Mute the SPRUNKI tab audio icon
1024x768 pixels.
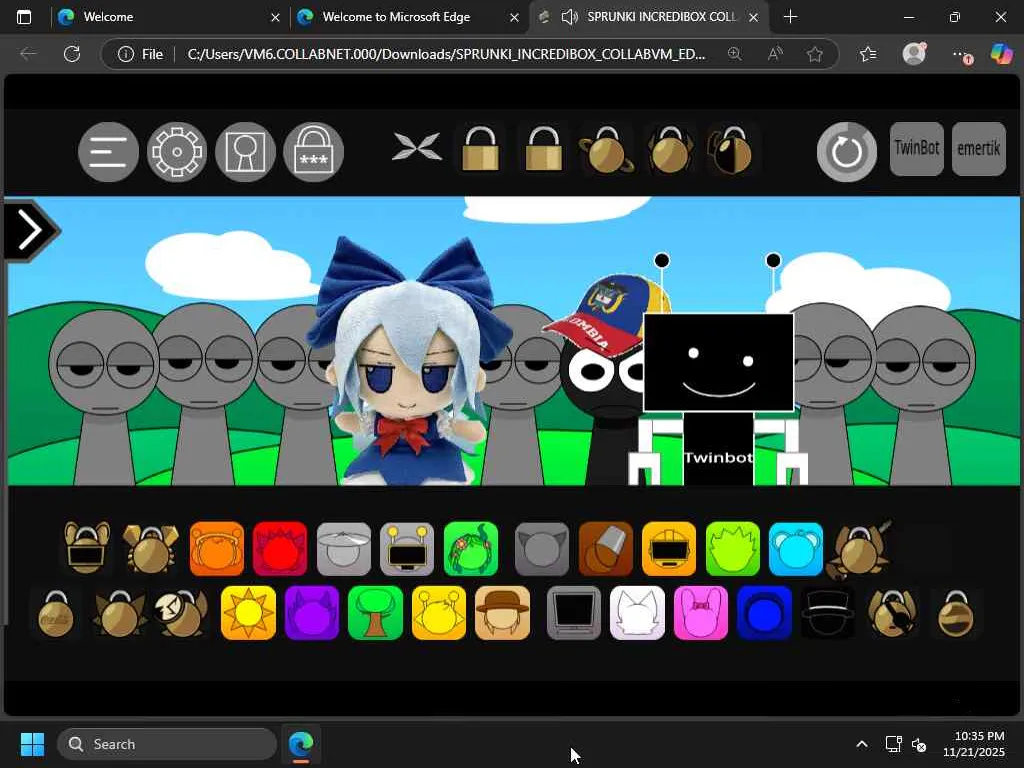[x=569, y=17]
